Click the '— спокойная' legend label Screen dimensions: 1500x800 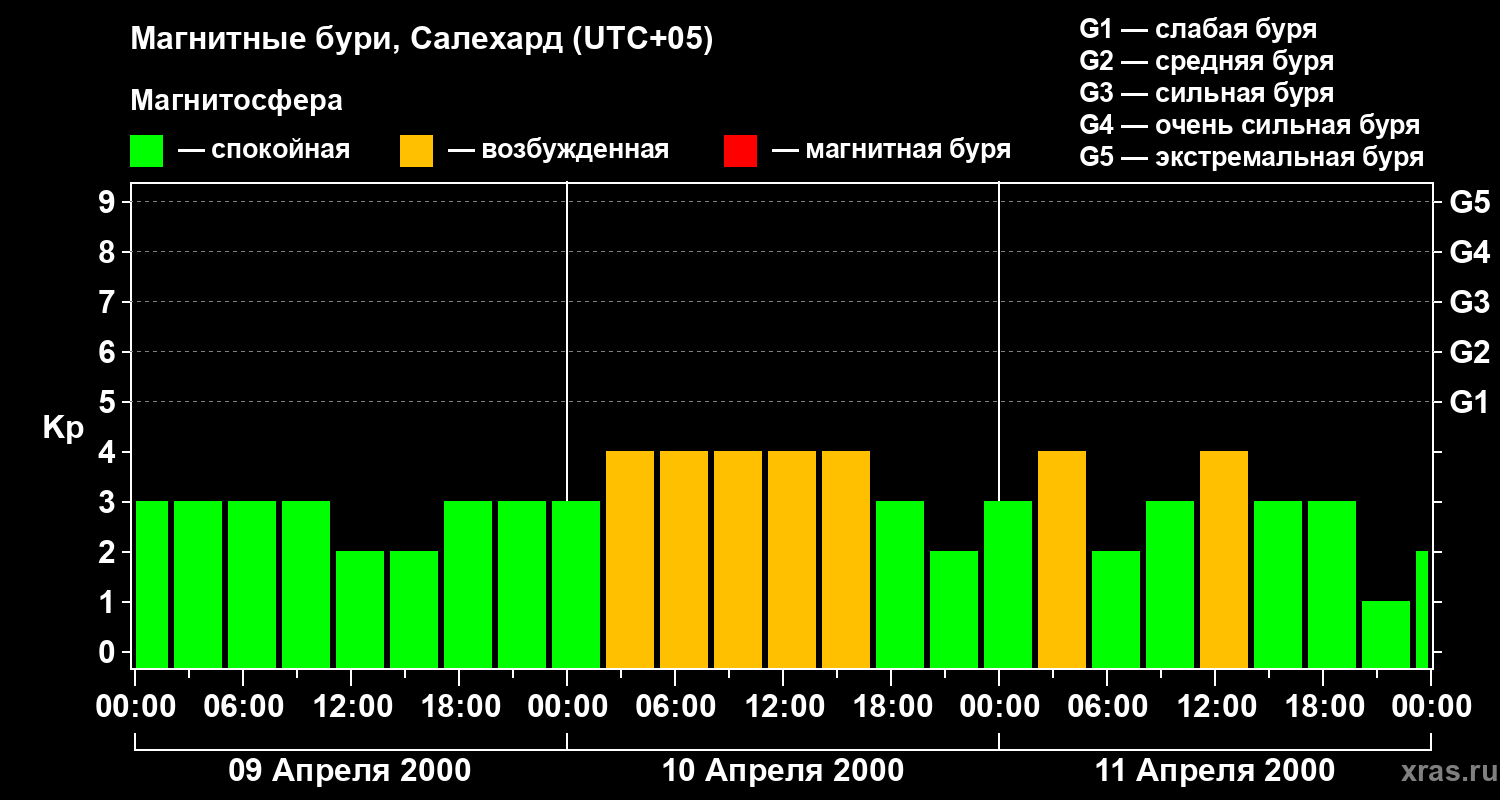[x=264, y=150]
